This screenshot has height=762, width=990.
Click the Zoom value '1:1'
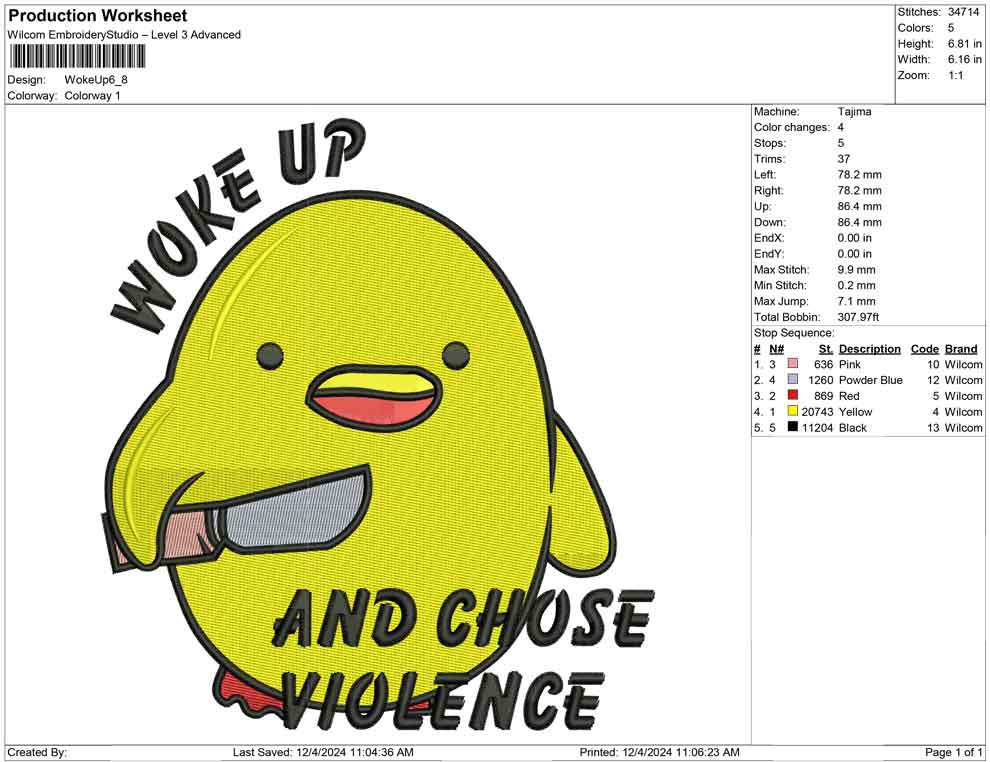pyautogui.click(x=955, y=75)
